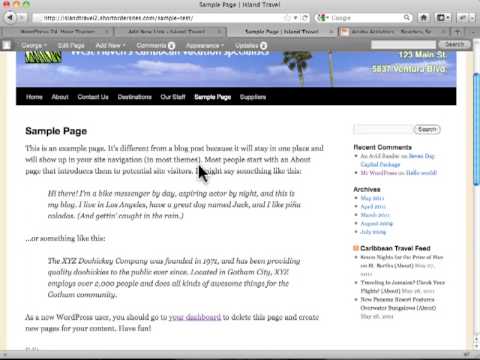The width and height of the screenshot is (480, 360).
Task: Switch to the fourth browser tab with orange icon
Action: coord(393,32)
